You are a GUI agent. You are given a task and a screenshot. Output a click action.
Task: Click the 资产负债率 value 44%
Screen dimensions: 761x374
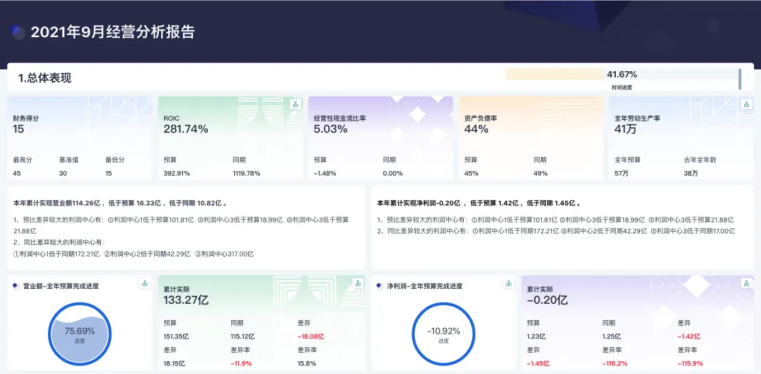[477, 129]
